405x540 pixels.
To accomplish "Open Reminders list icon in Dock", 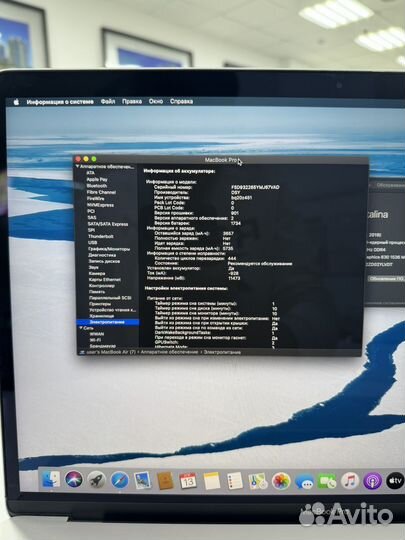I will click(x=235, y=481).
